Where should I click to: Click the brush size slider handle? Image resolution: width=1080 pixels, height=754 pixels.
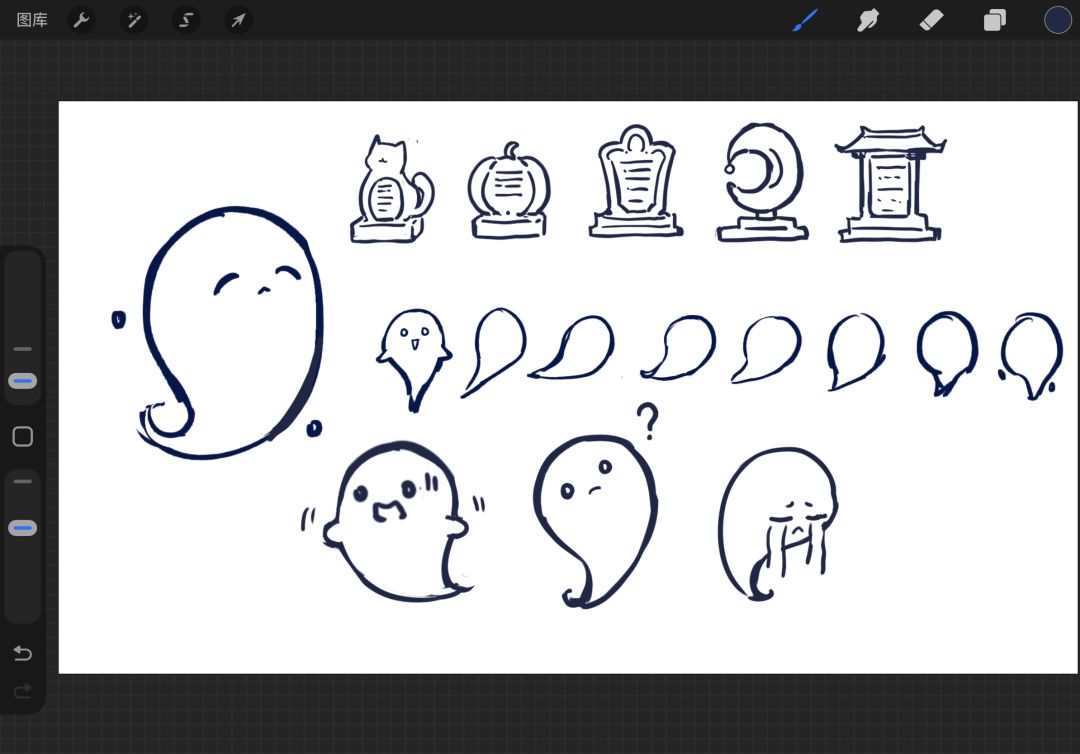23,381
